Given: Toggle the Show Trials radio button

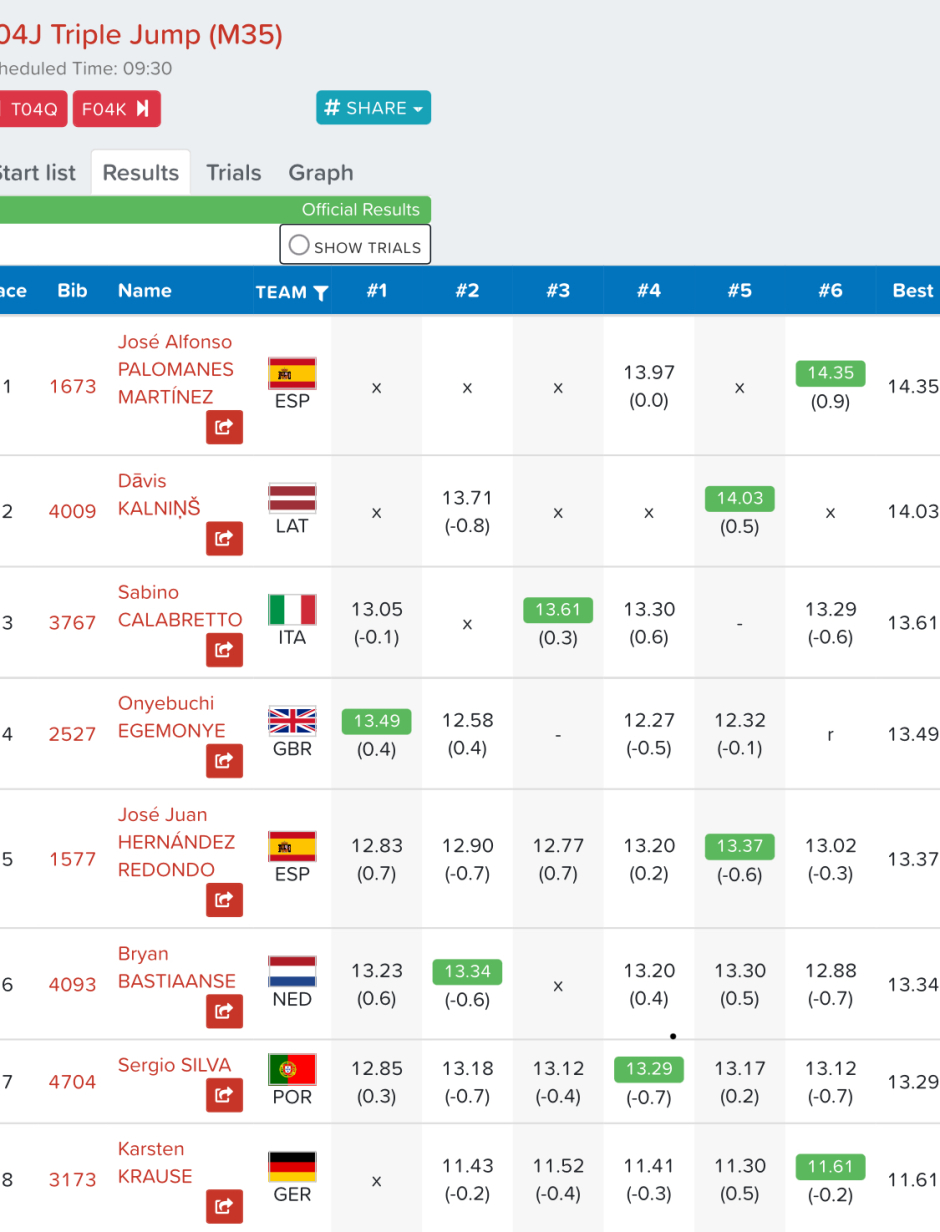Looking at the screenshot, I should (x=299, y=246).
